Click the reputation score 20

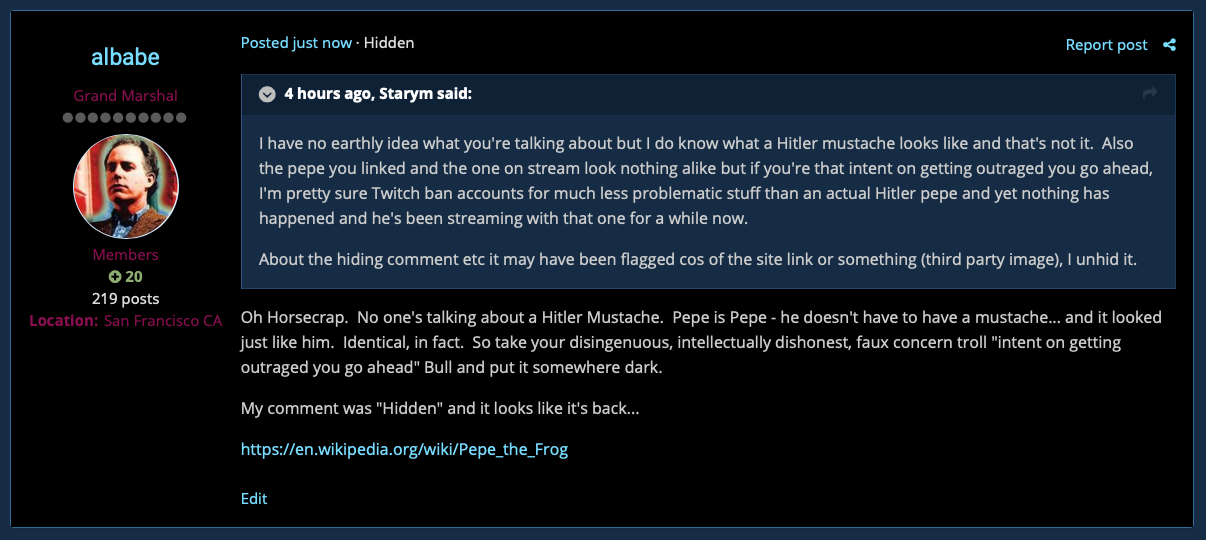[x=133, y=277]
